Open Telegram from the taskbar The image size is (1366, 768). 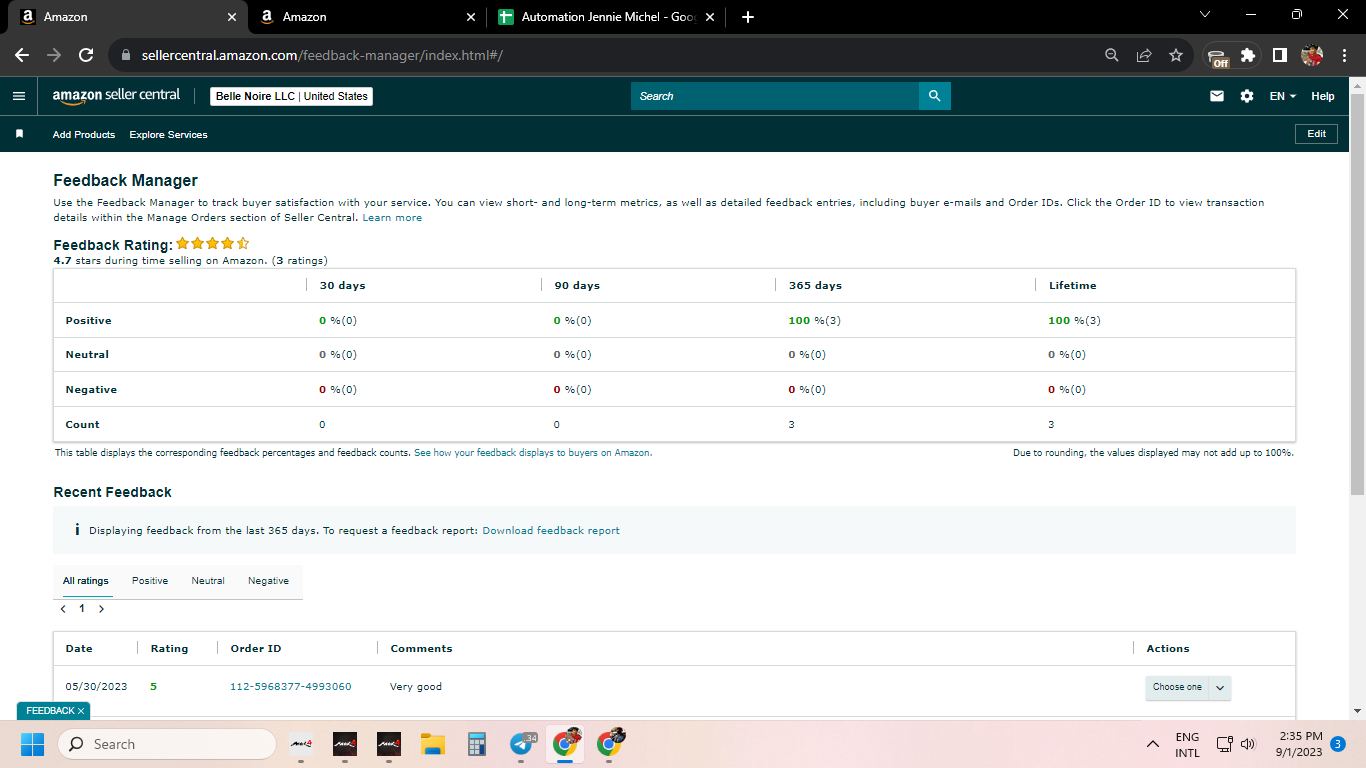click(x=522, y=744)
